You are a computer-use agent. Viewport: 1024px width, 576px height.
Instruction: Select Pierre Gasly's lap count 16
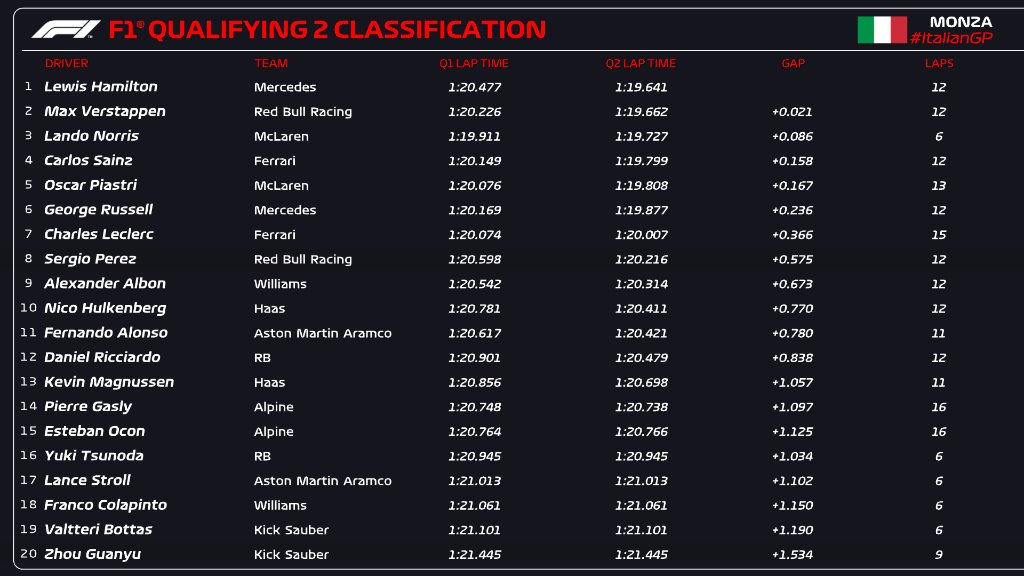(938, 407)
